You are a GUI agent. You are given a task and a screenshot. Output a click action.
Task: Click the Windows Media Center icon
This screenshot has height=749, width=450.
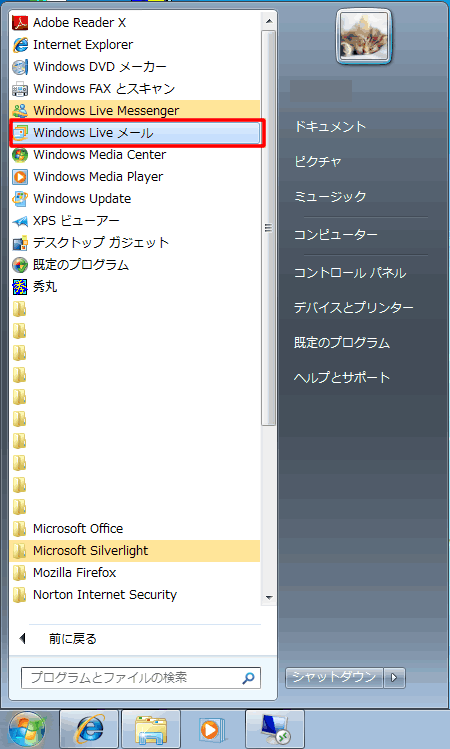point(20,154)
